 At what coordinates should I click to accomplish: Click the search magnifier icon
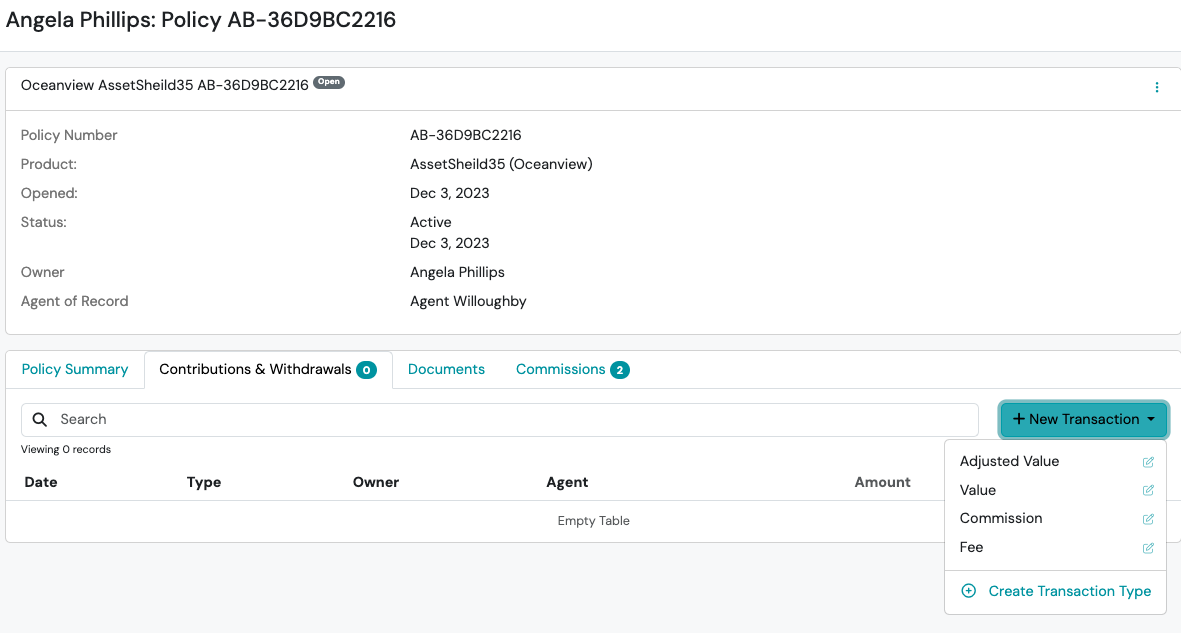(40, 420)
